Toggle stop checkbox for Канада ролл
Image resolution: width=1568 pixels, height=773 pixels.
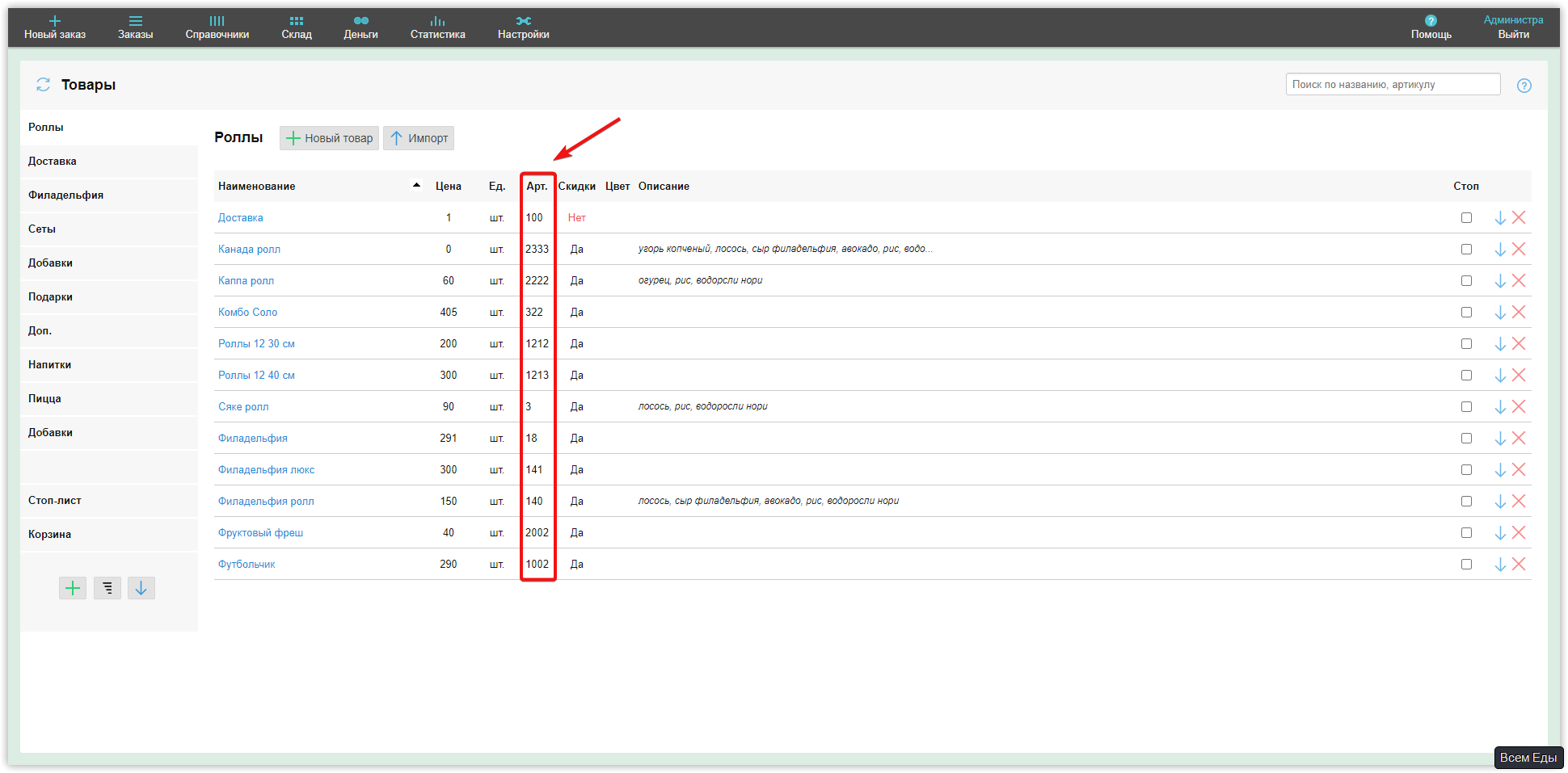tap(1466, 249)
